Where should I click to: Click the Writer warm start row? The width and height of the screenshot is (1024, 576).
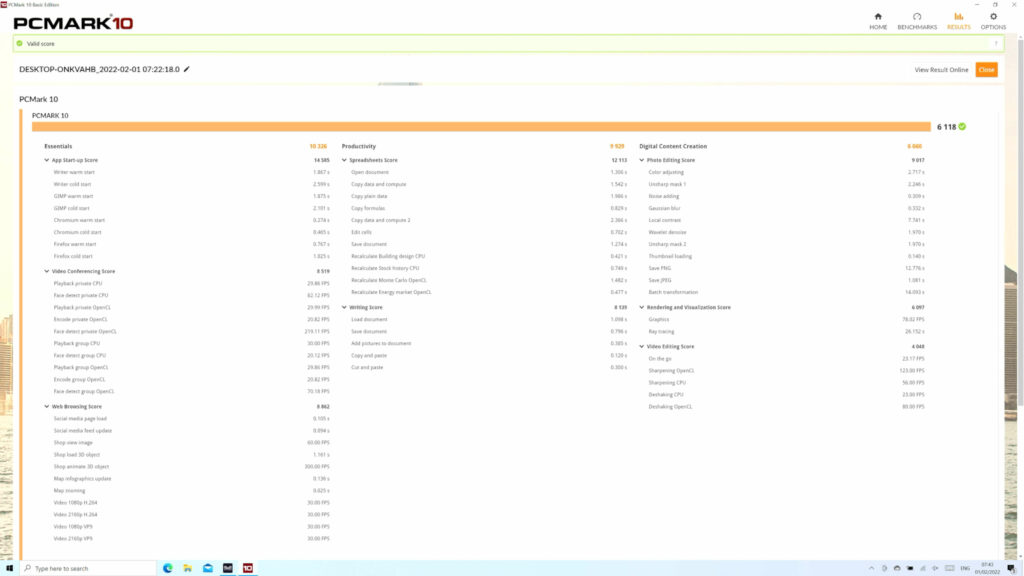point(191,172)
